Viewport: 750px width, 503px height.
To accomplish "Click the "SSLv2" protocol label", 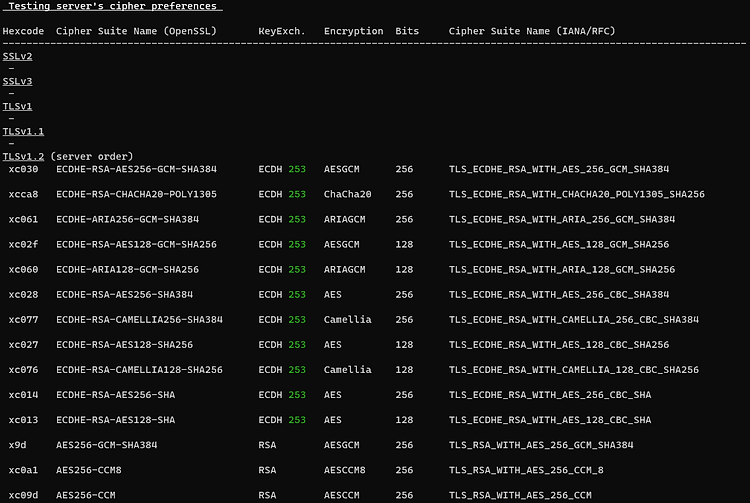I will tap(18, 56).
